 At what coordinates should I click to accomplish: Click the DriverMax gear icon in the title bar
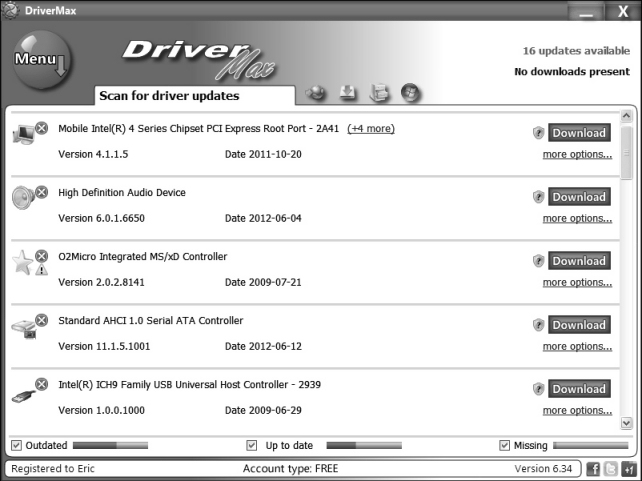click(10, 10)
